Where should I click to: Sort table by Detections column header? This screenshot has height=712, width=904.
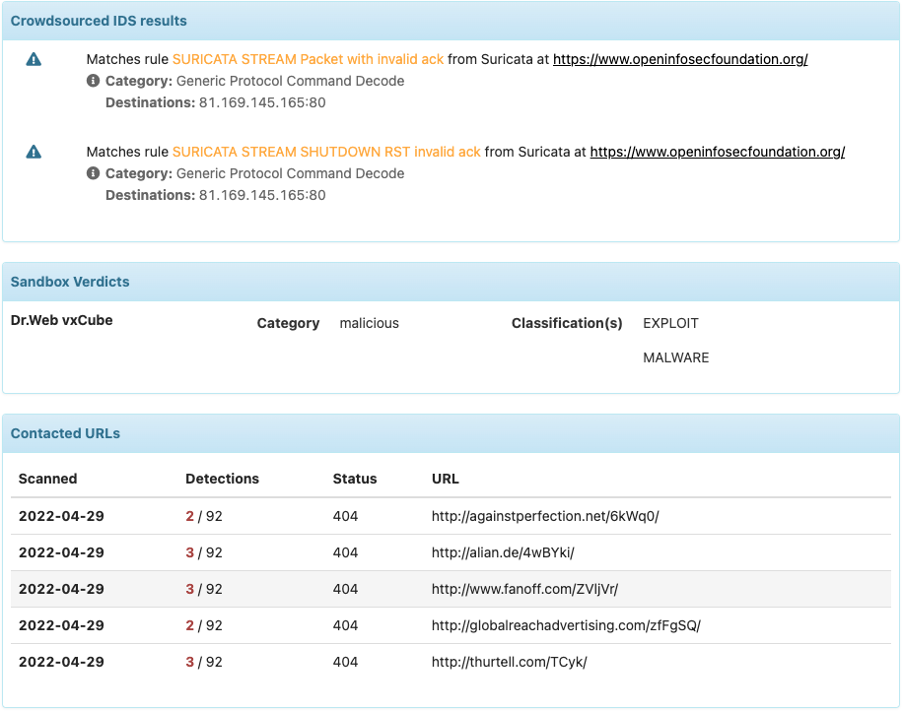(222, 479)
